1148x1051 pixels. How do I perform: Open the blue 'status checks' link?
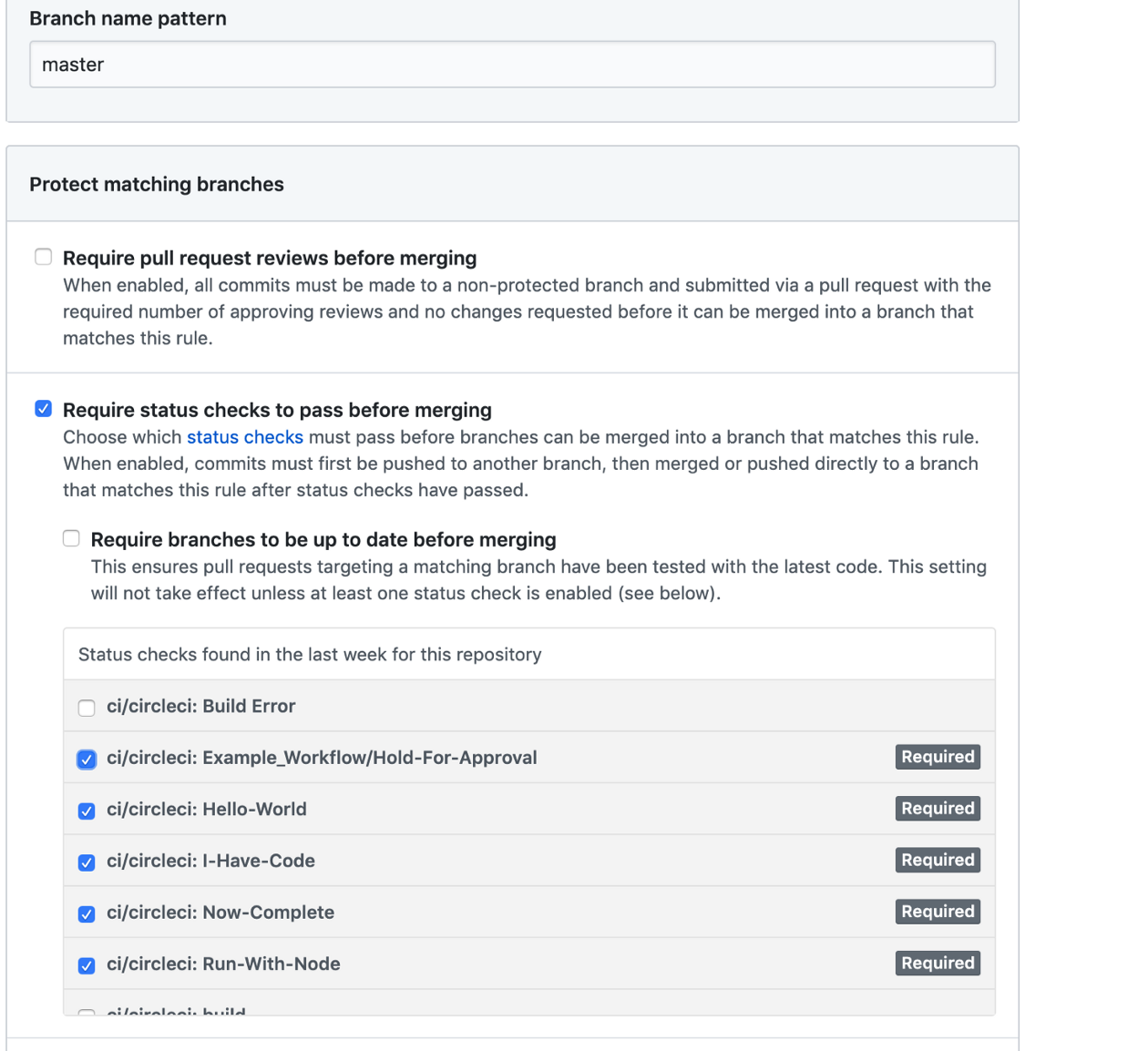244,437
